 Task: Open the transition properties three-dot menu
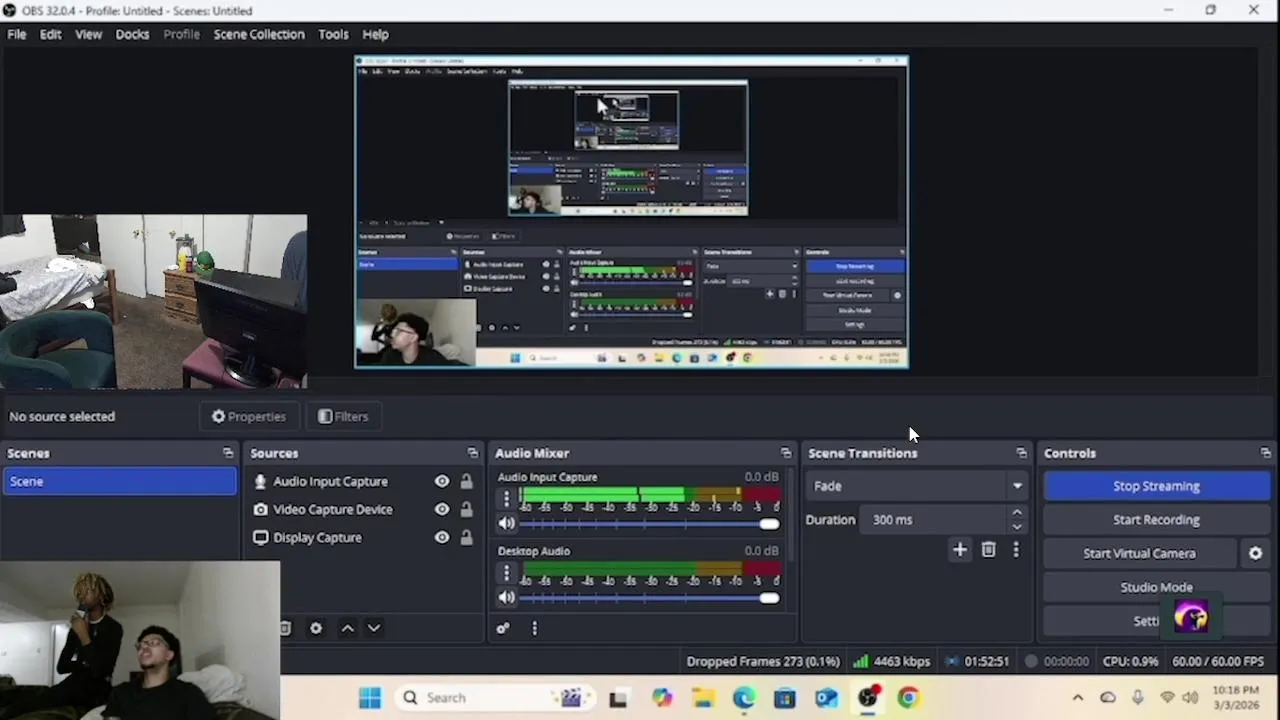pyautogui.click(x=1016, y=549)
